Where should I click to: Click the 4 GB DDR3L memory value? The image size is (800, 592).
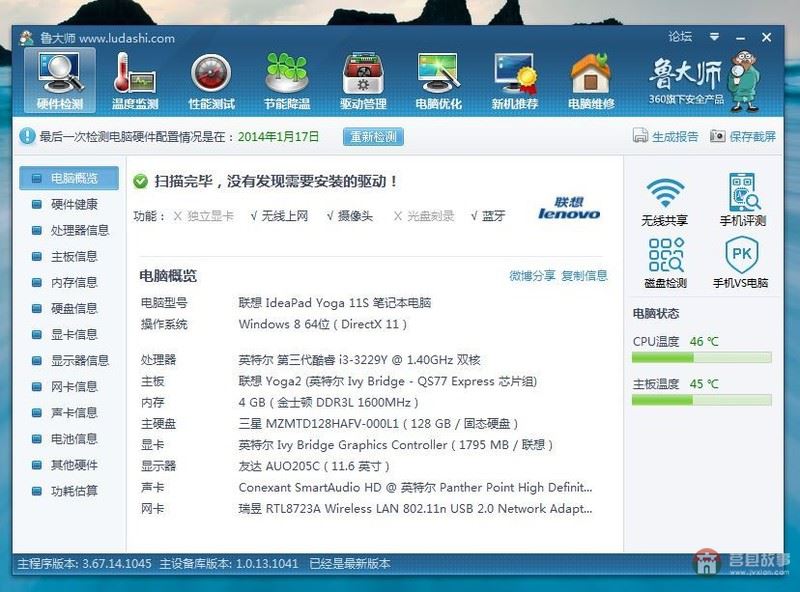click(x=329, y=403)
